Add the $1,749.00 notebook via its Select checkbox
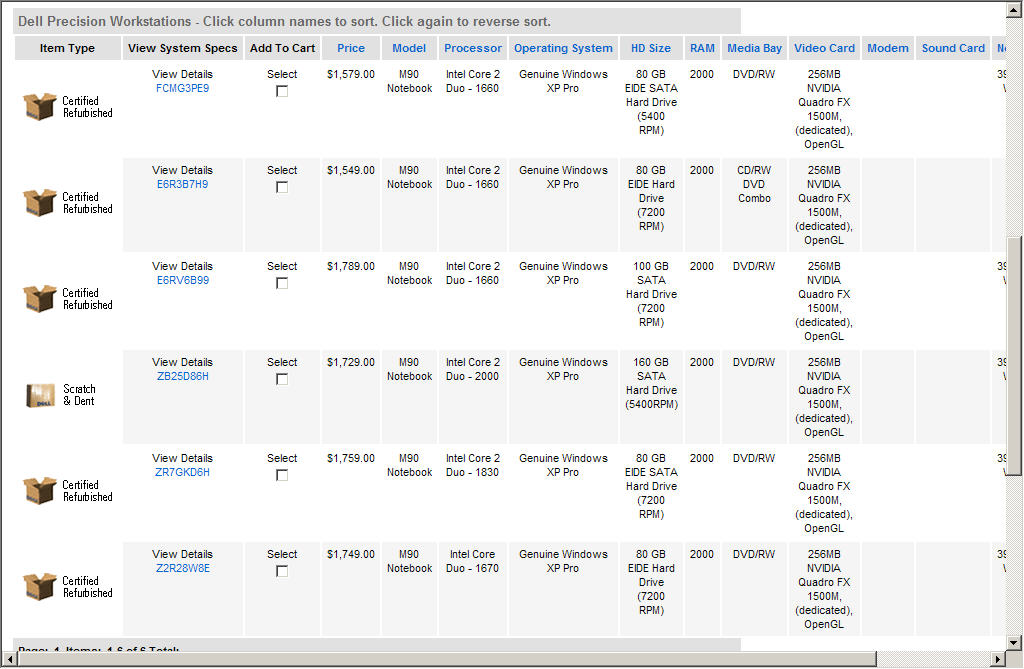Image resolution: width=1024 pixels, height=669 pixels. (282, 572)
